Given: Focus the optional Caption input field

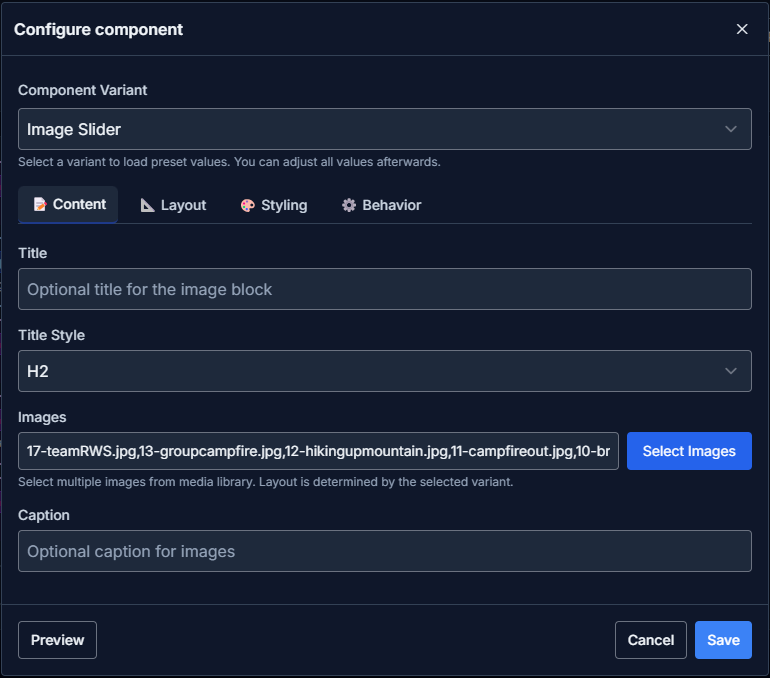Looking at the screenshot, I should coord(384,551).
